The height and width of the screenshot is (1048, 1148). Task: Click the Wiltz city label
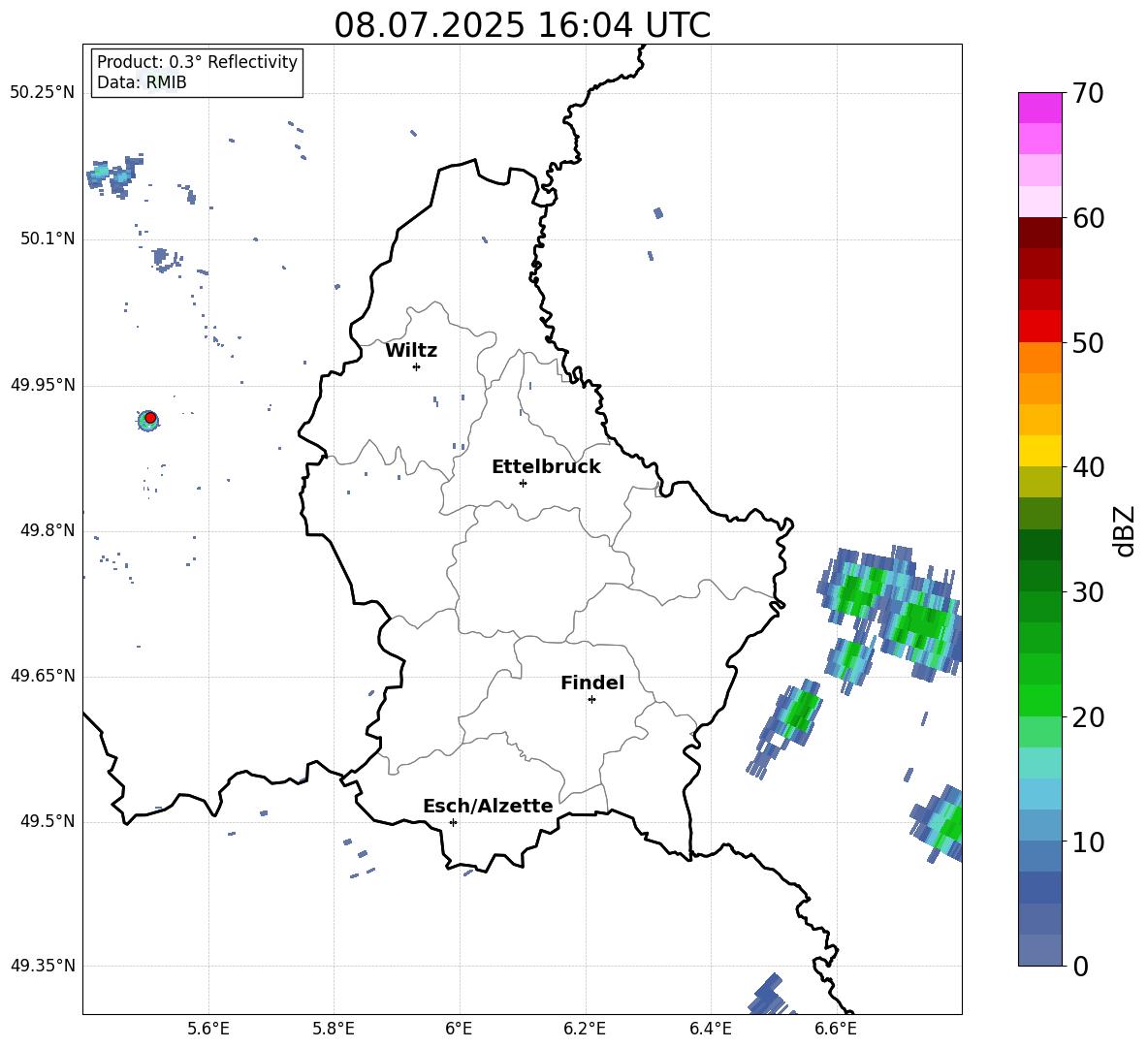pyautogui.click(x=411, y=351)
